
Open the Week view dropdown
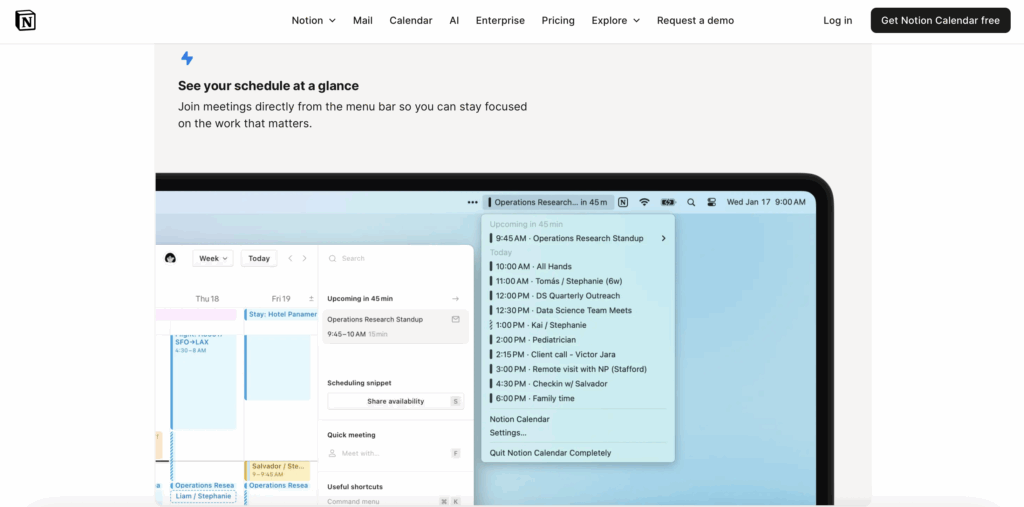tap(213, 258)
